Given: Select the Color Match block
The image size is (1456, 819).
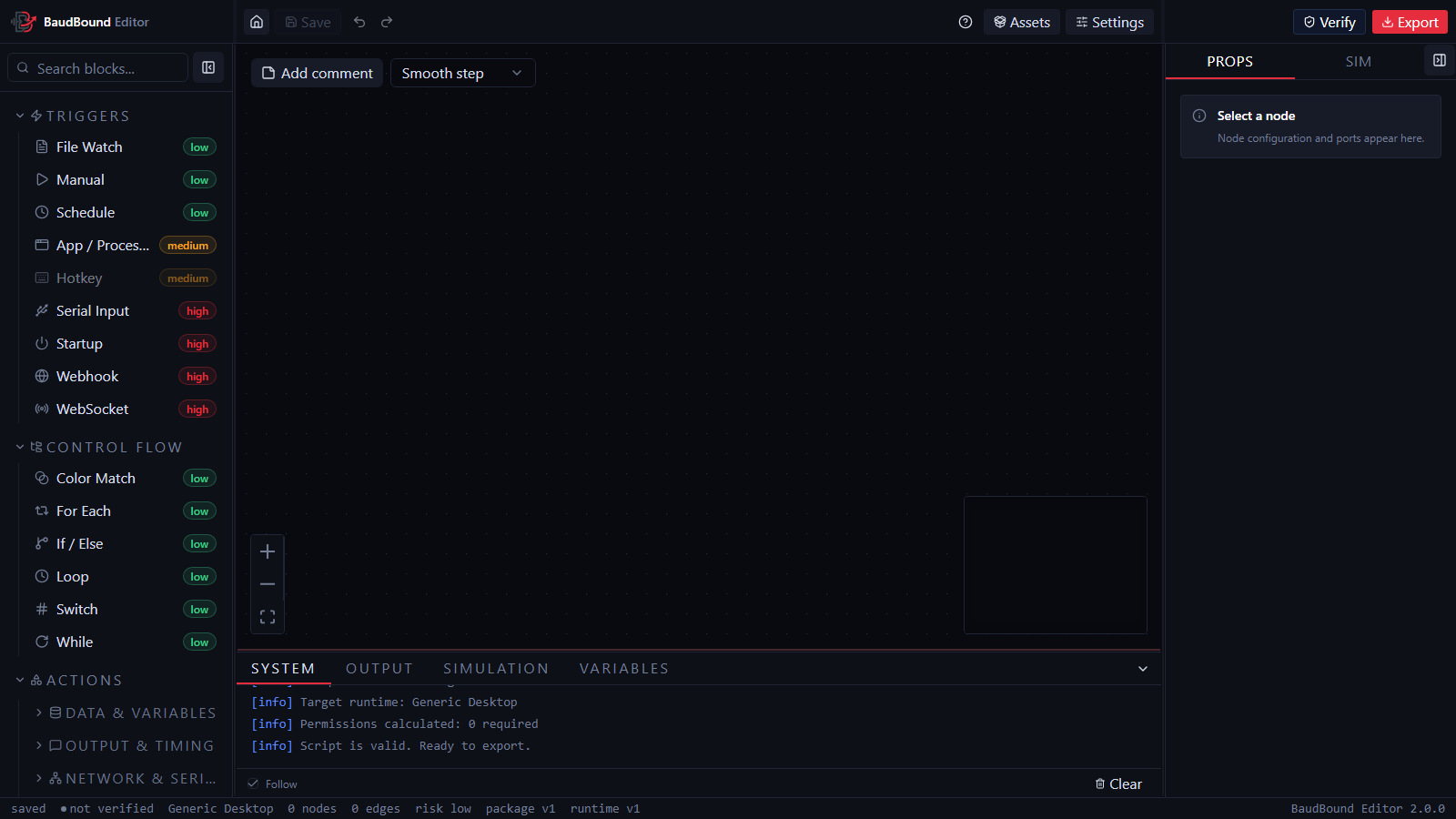Looking at the screenshot, I should click(x=126, y=478).
